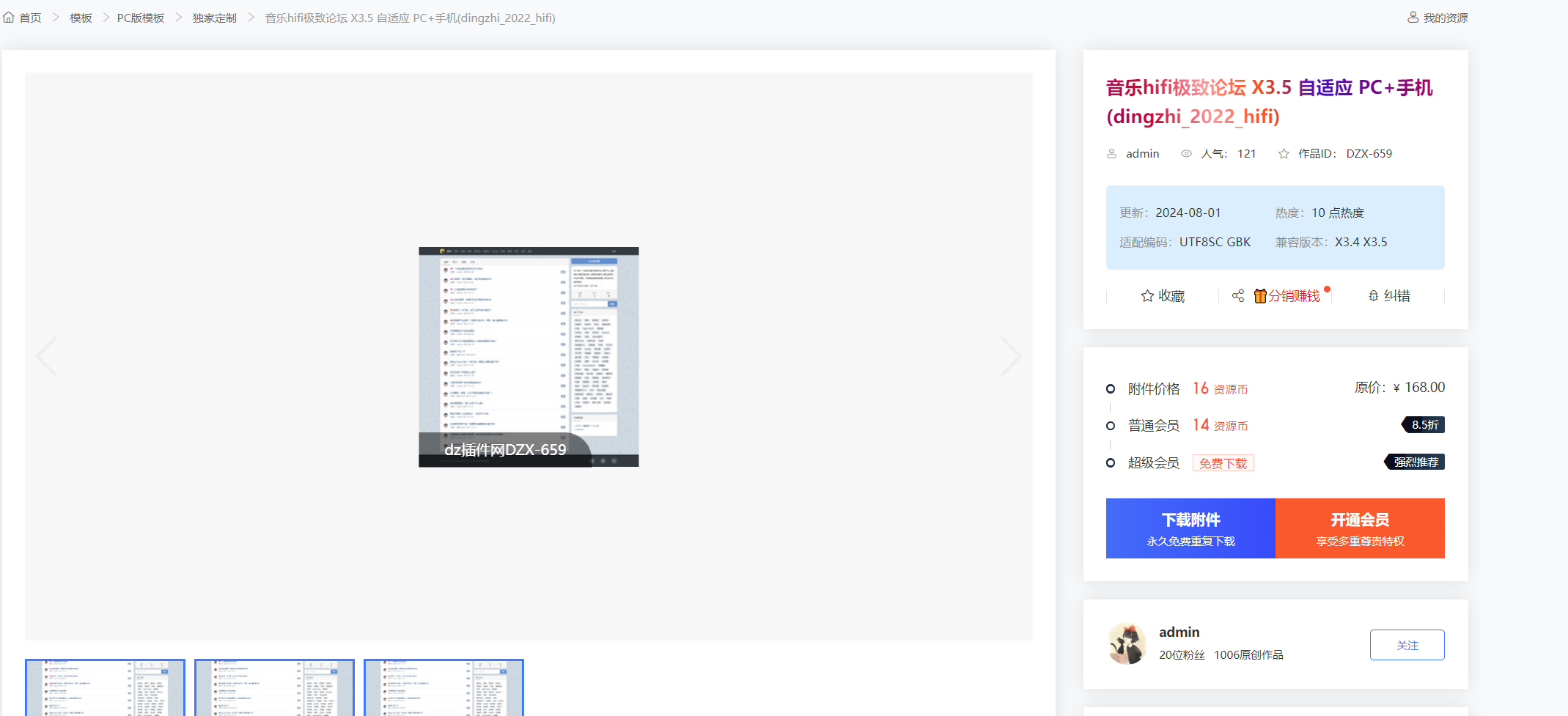
Task: Show next image with right arrow
Action: tap(1011, 356)
